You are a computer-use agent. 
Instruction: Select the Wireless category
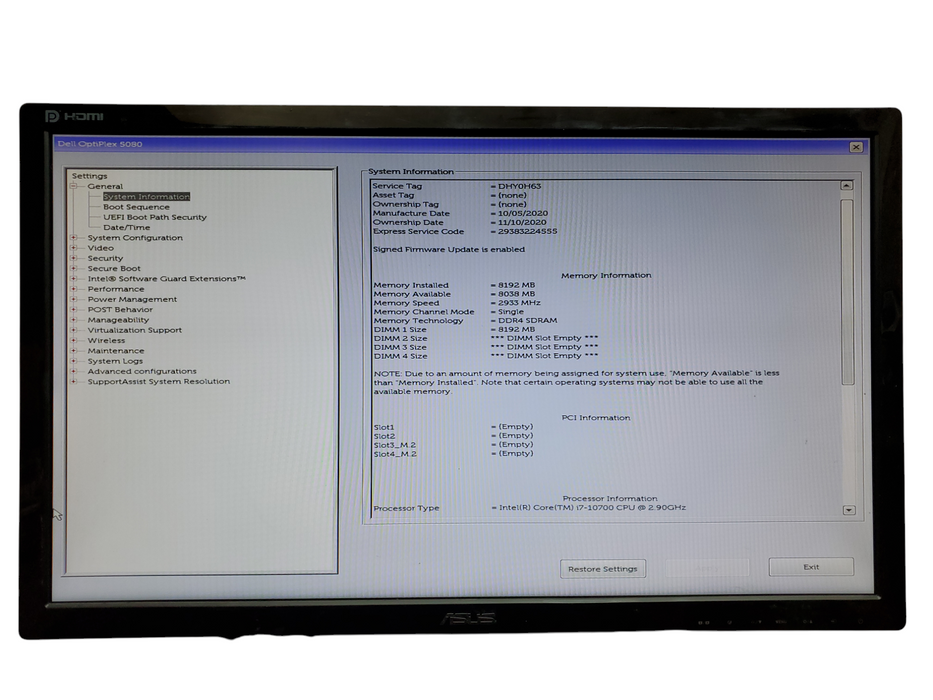point(106,340)
